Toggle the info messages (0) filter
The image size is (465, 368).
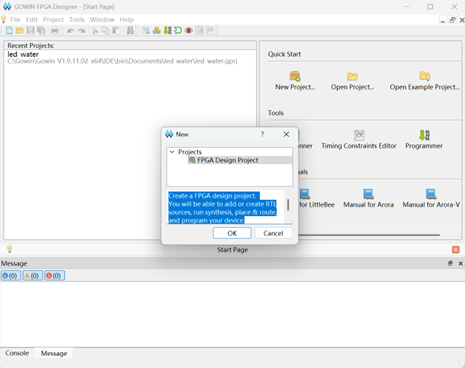click(11, 276)
